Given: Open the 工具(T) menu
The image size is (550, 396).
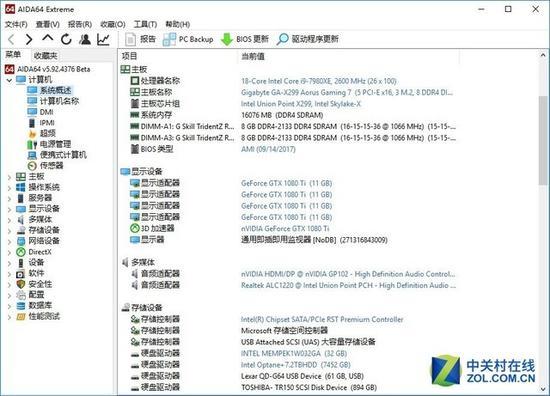Looking at the screenshot, I should tap(145, 24).
